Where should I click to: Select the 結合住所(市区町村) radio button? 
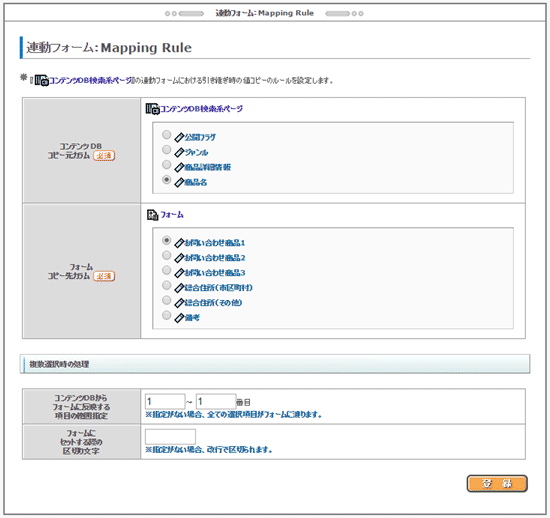(x=167, y=285)
